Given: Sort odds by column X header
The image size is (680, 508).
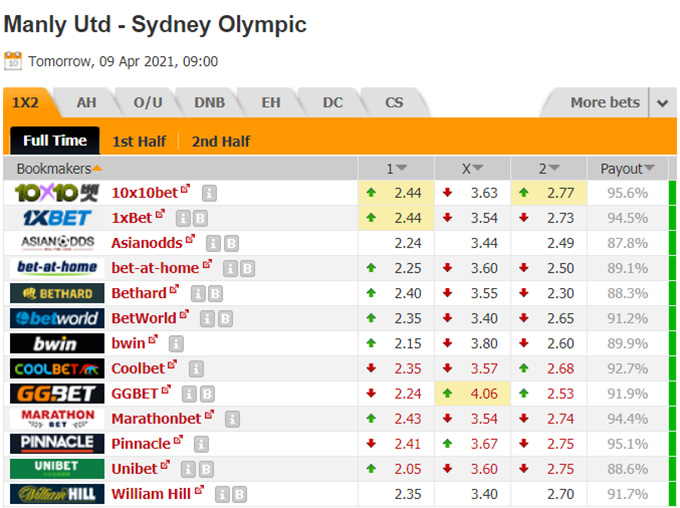Looking at the screenshot, I should [472, 169].
